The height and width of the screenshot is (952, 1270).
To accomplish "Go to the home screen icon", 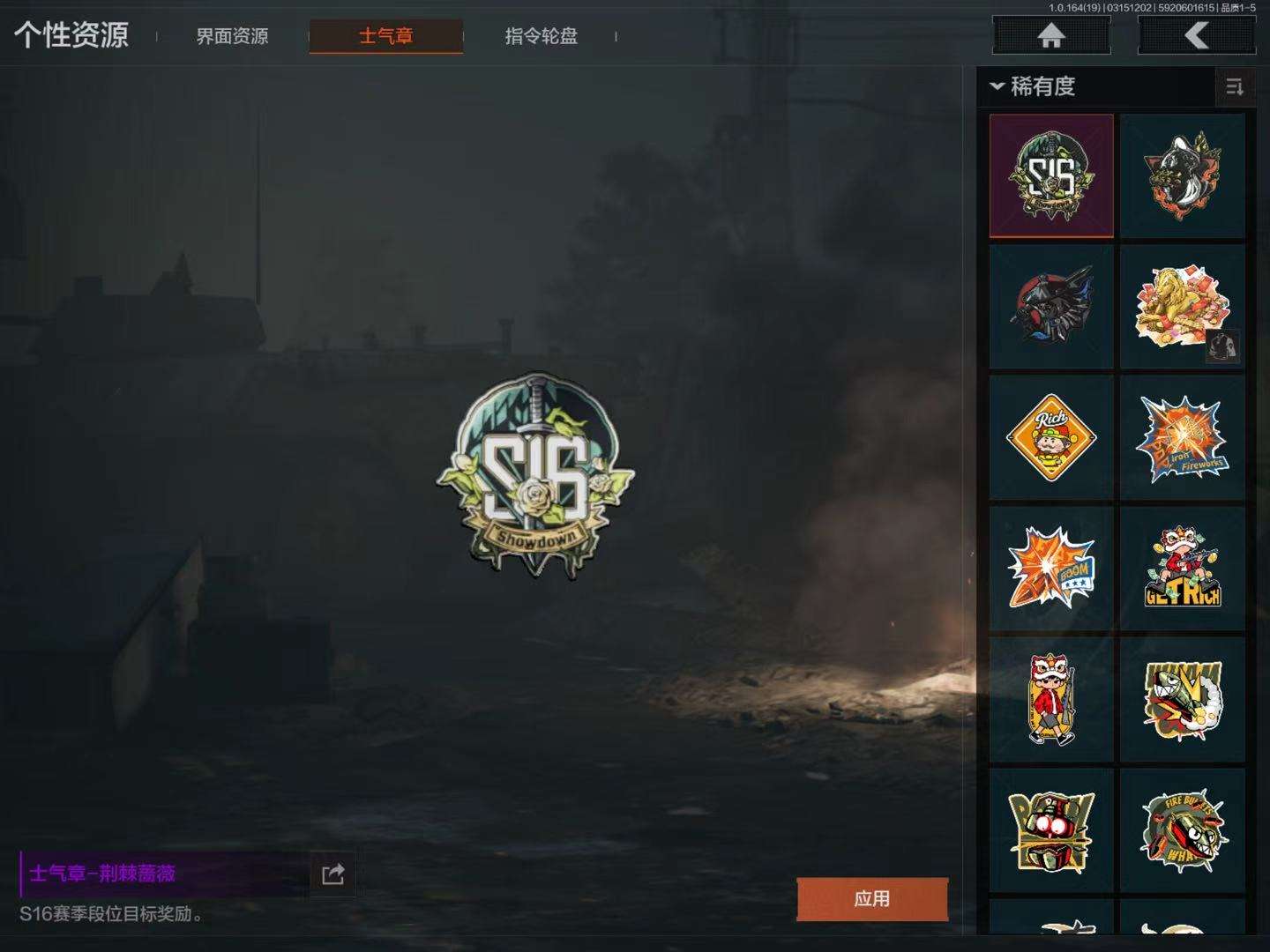I will click(1051, 36).
